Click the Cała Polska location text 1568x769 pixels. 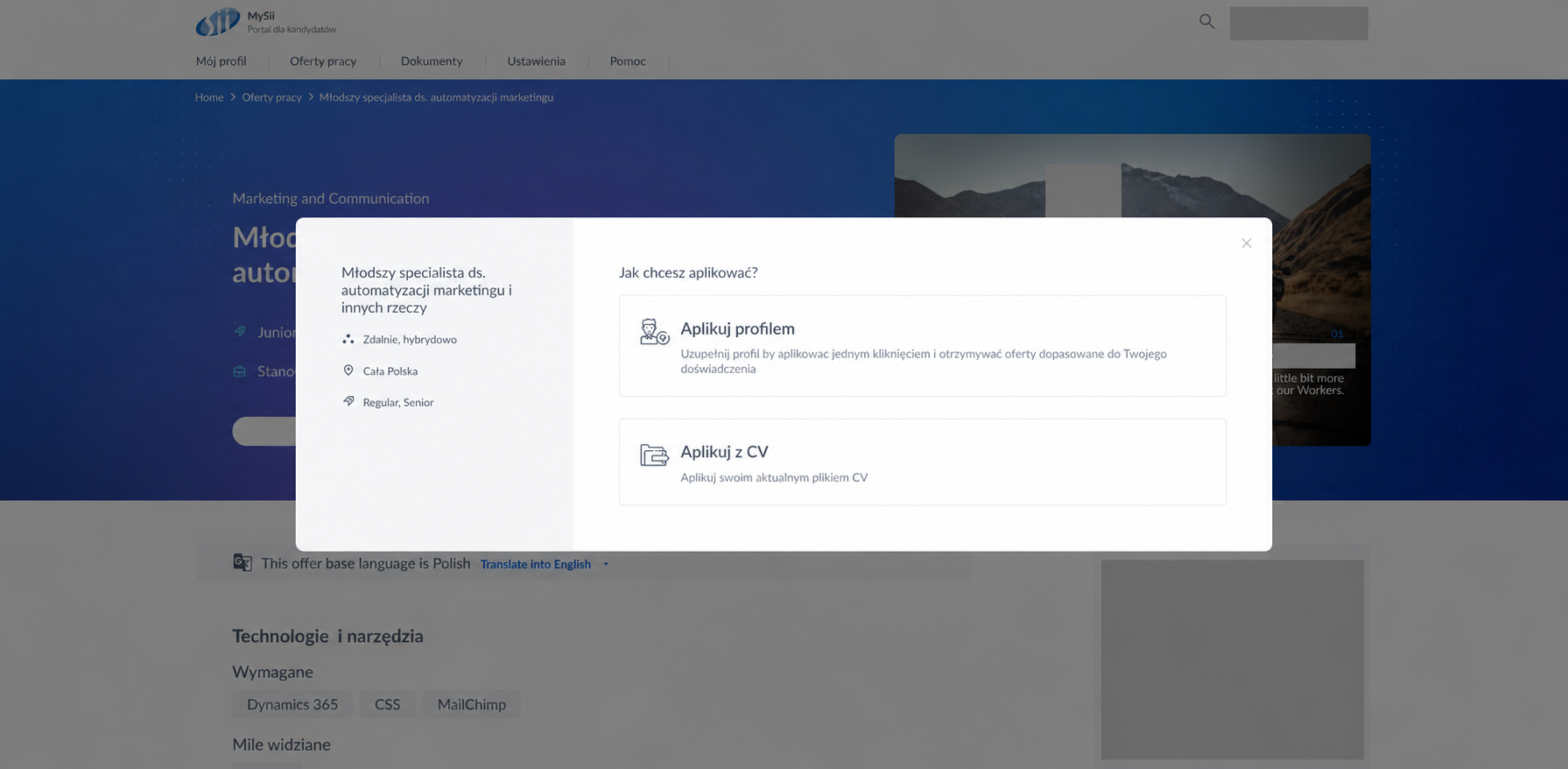390,371
